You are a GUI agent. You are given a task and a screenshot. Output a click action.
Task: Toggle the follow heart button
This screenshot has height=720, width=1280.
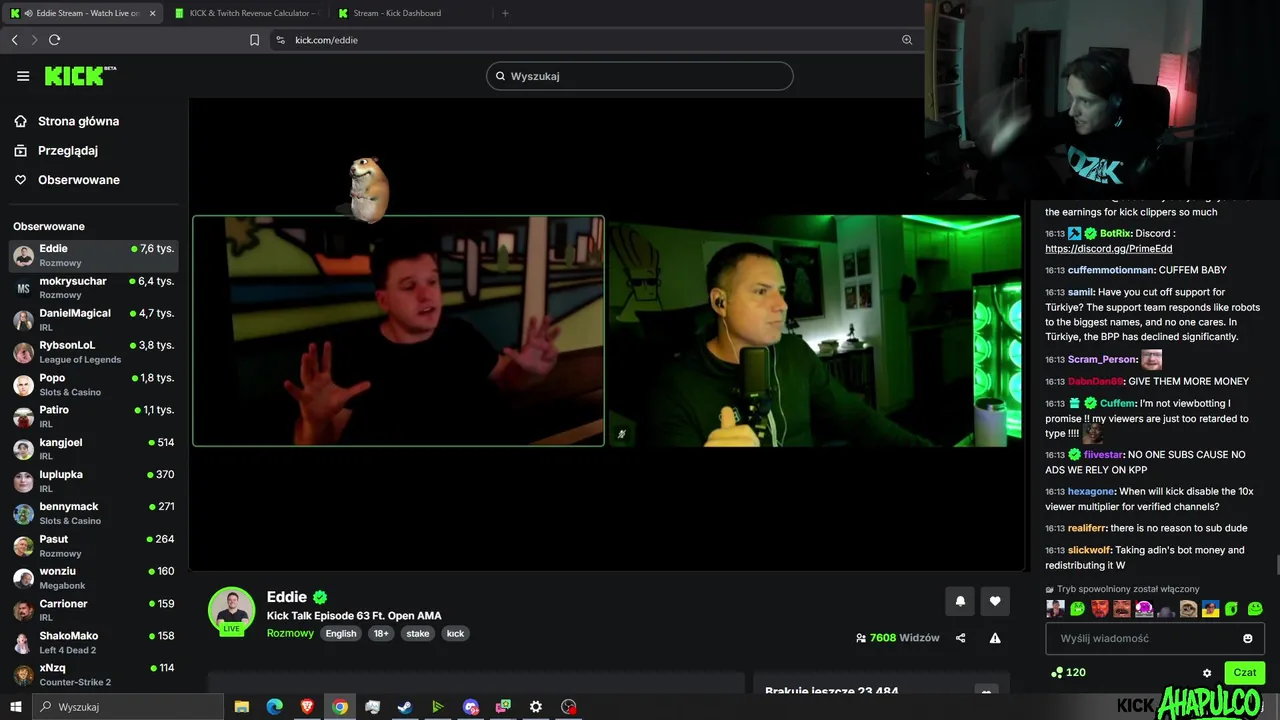pos(995,601)
